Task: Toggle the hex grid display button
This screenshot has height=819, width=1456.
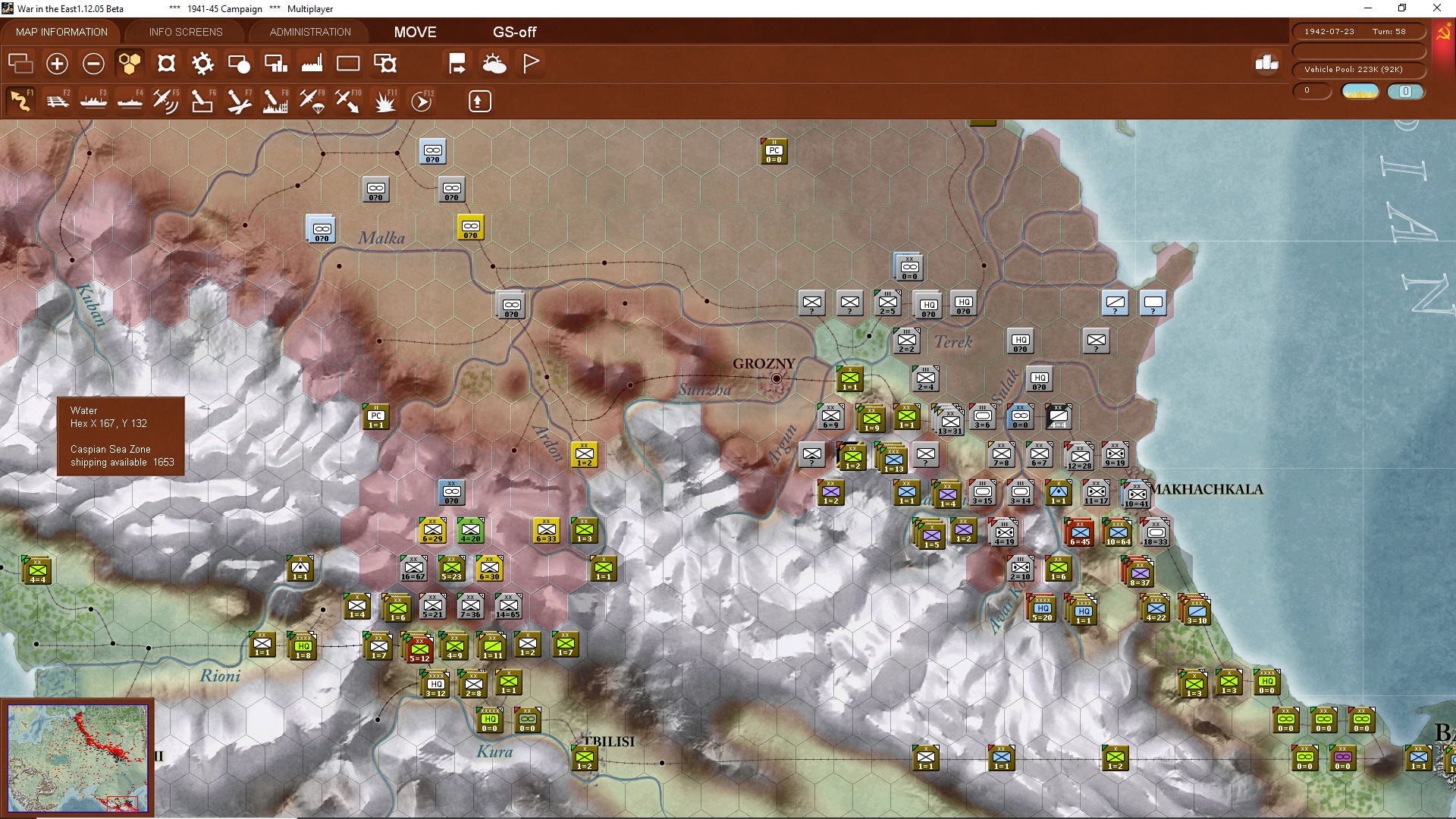Action: pos(130,64)
